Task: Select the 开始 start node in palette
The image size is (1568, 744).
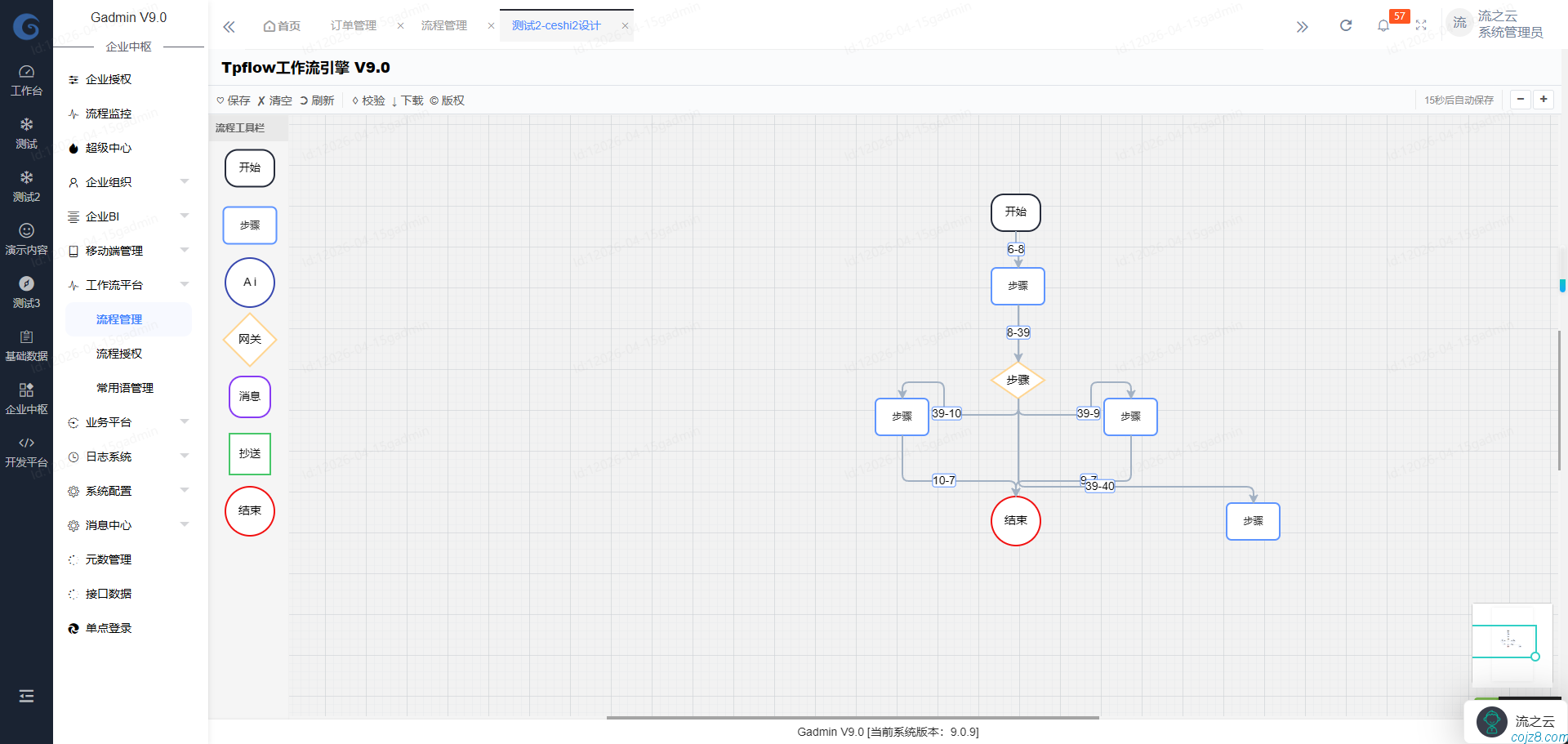Action: 249,168
